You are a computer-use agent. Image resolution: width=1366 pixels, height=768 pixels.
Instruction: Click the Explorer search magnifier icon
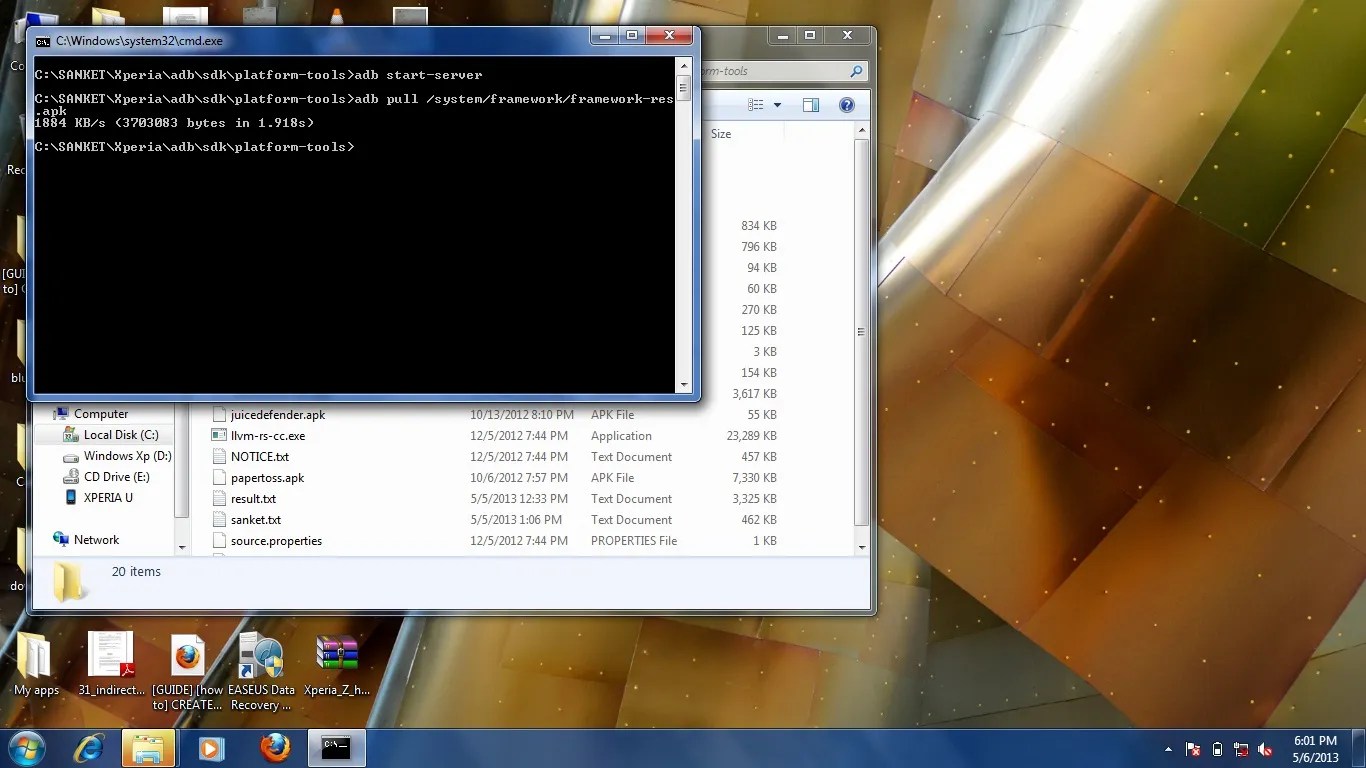pyautogui.click(x=856, y=71)
